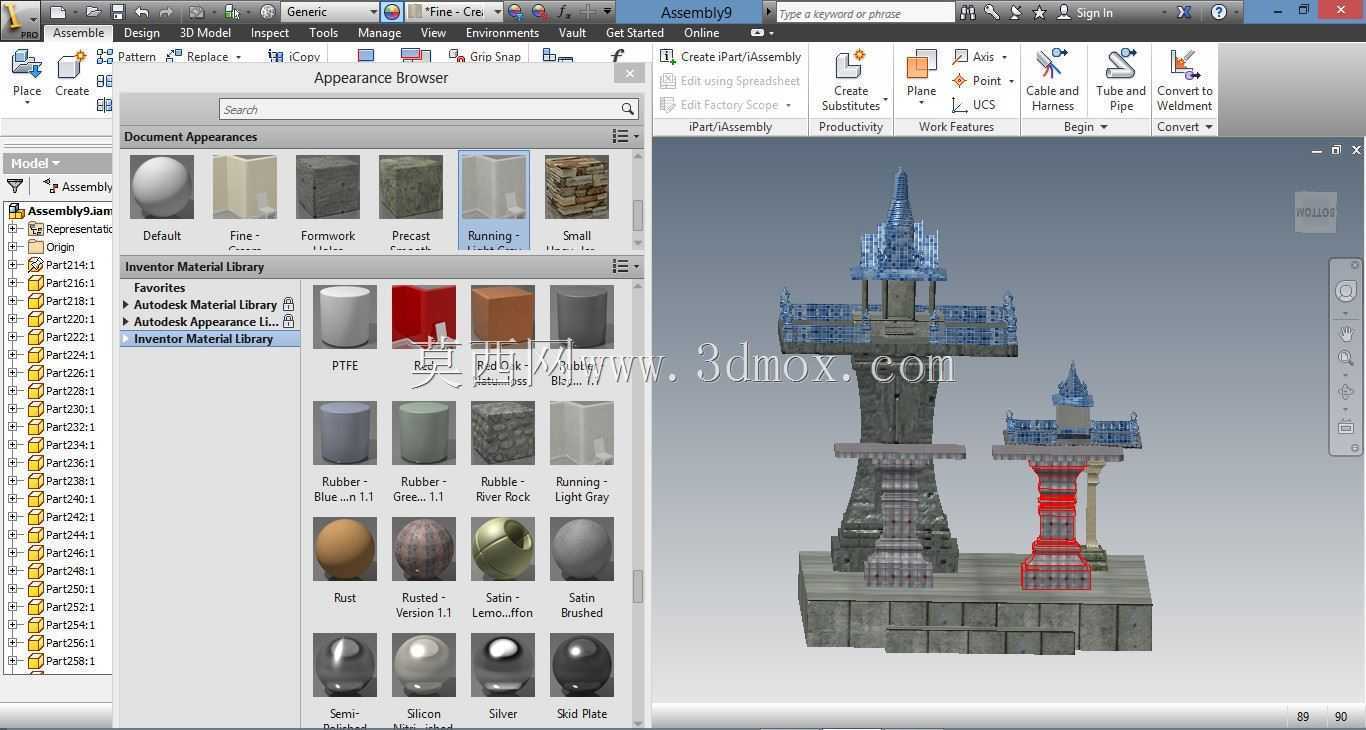Image resolution: width=1366 pixels, height=730 pixels.
Task: Start the Cable and Harness tool
Action: [x=1052, y=80]
